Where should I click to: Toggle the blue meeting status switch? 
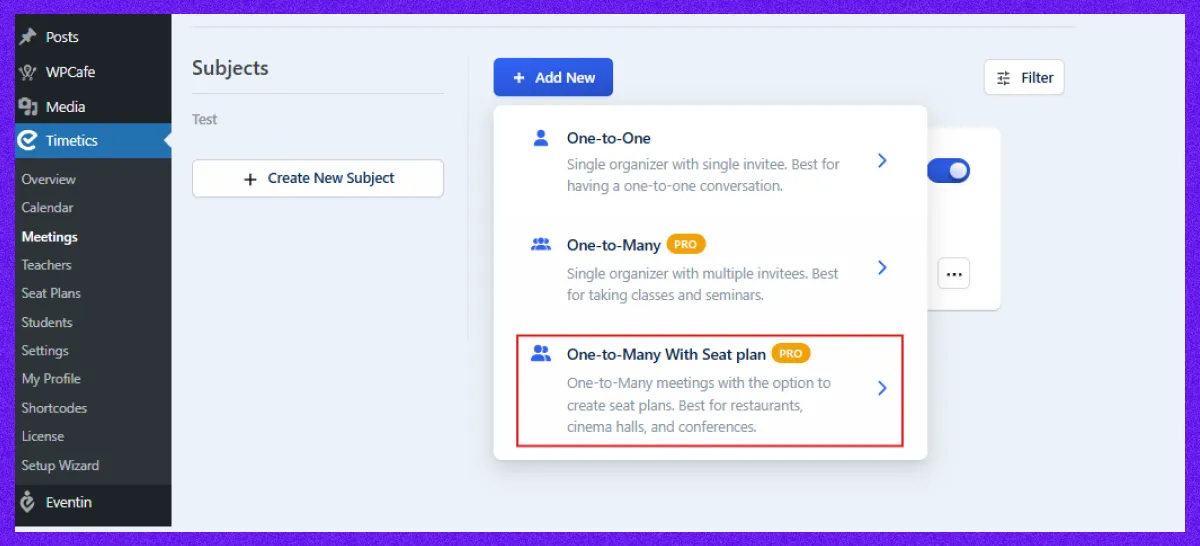948,170
